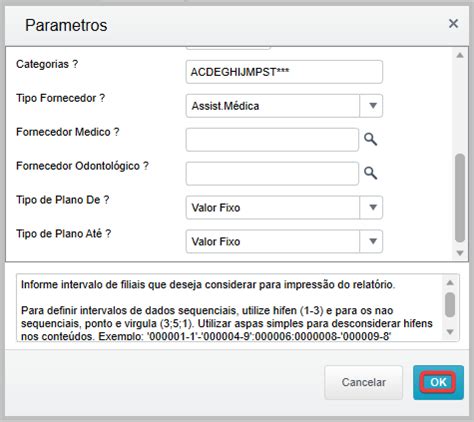Click the help text scroll-down arrow

pos(450,332)
